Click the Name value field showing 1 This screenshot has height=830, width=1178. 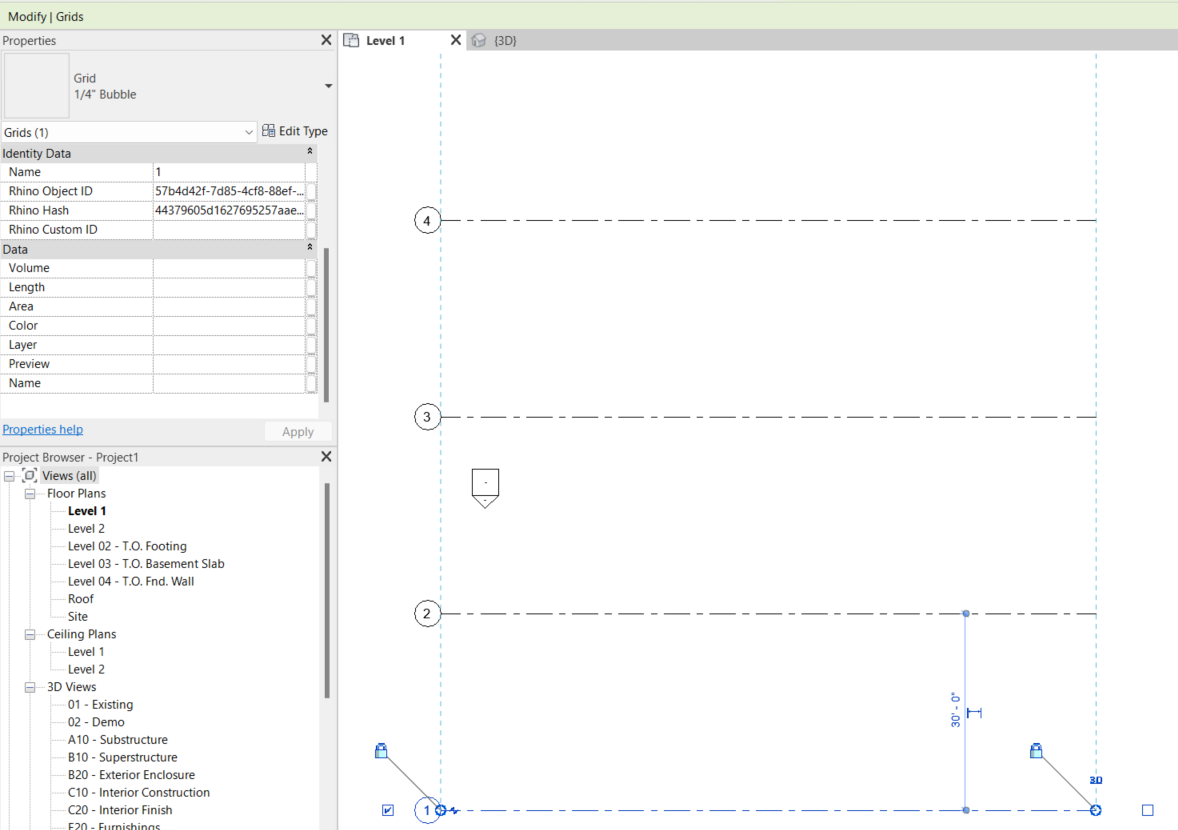(x=230, y=171)
